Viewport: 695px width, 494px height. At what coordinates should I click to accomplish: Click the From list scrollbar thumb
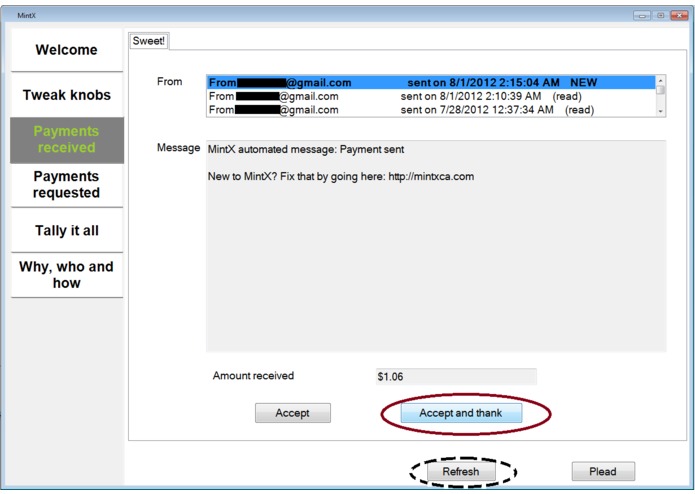(660, 90)
